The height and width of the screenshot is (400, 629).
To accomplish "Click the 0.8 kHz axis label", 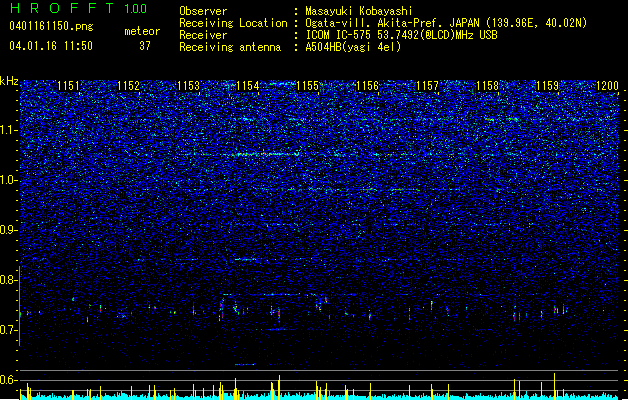I will click(8, 280).
